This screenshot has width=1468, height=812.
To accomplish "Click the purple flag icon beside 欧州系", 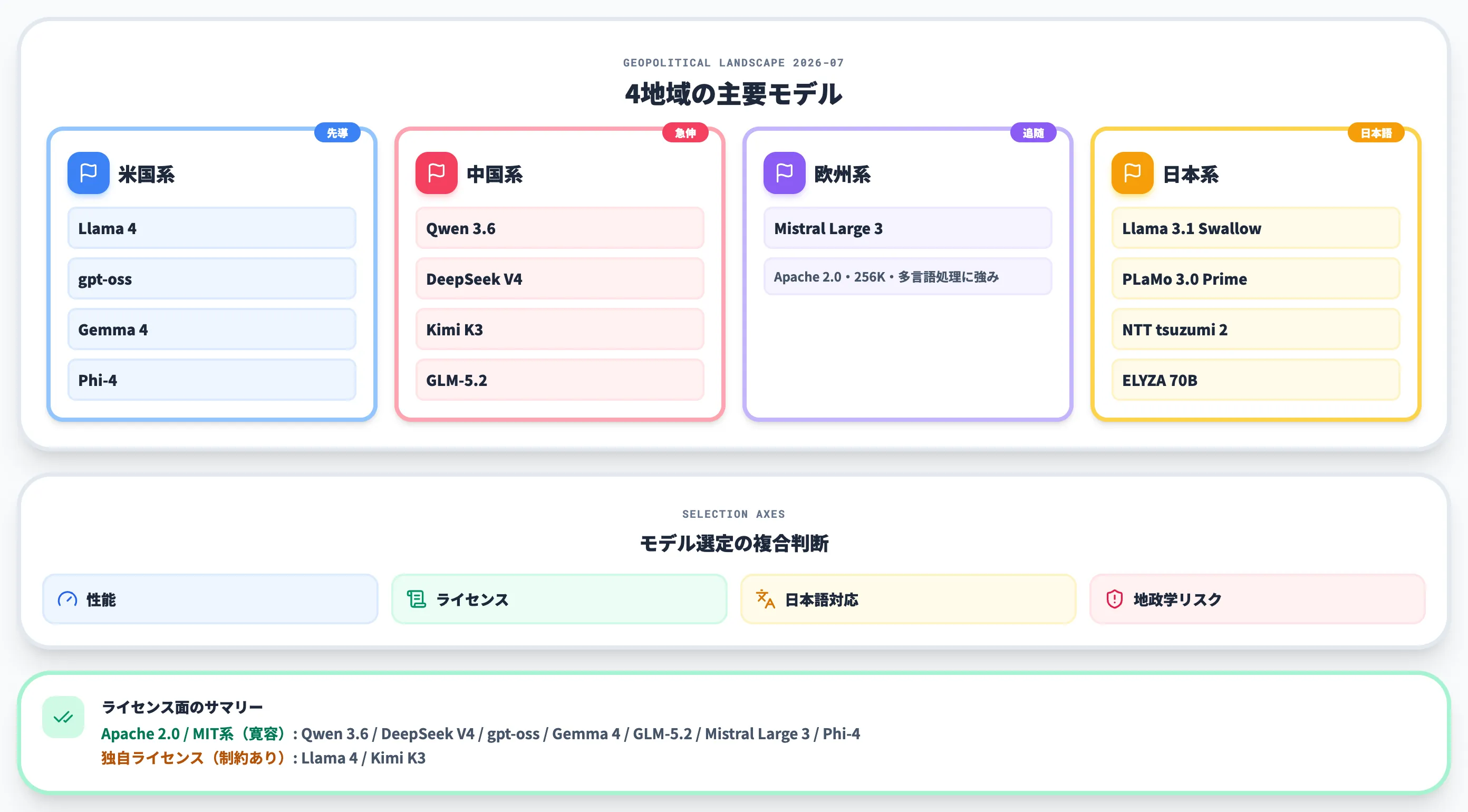I will (x=784, y=172).
